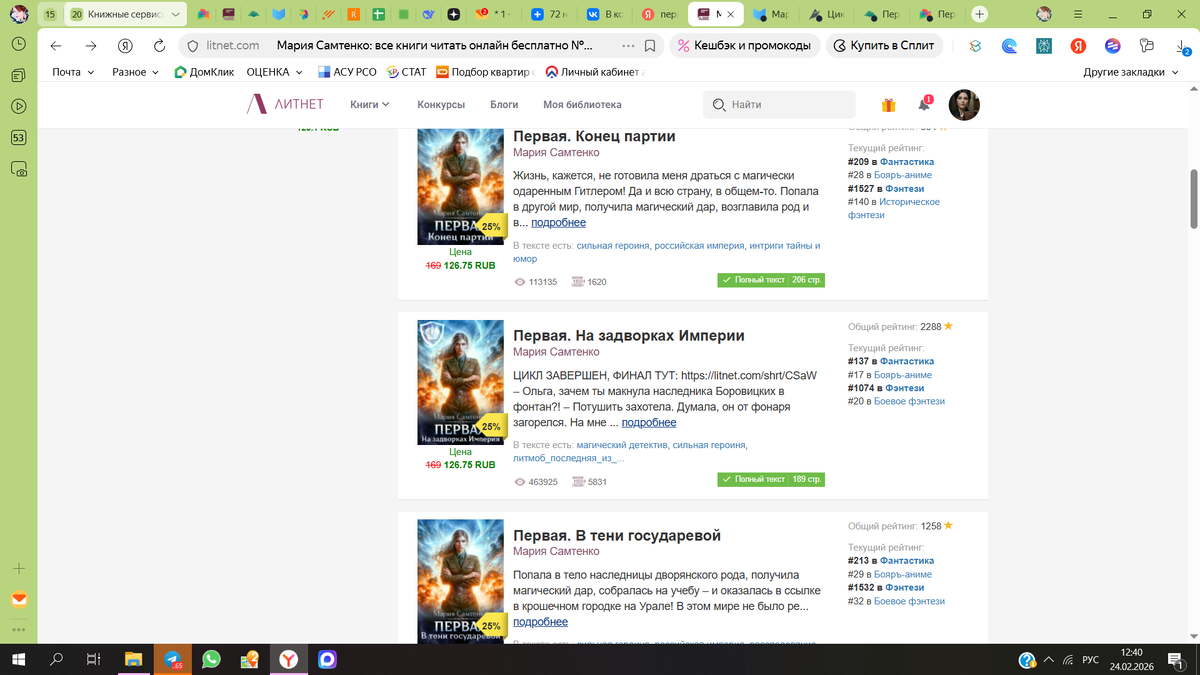
Task: Open the Yandex home button in toolbar
Action: coord(125,46)
